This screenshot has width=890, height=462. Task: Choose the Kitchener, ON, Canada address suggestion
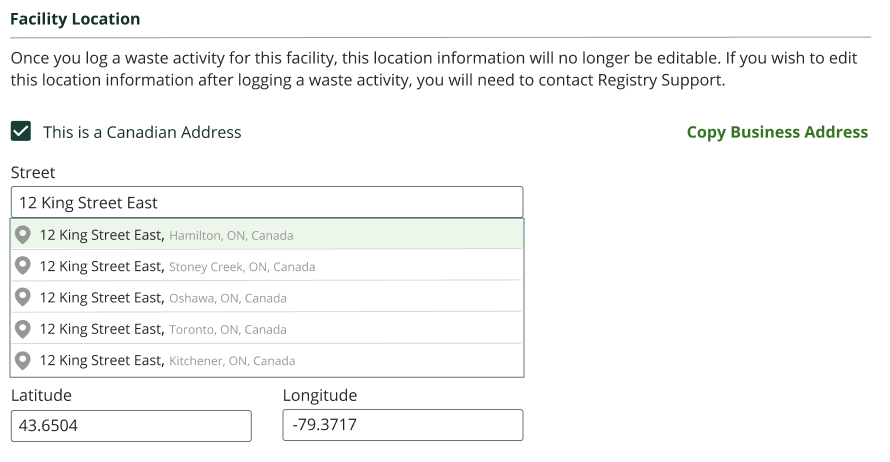click(x=267, y=360)
